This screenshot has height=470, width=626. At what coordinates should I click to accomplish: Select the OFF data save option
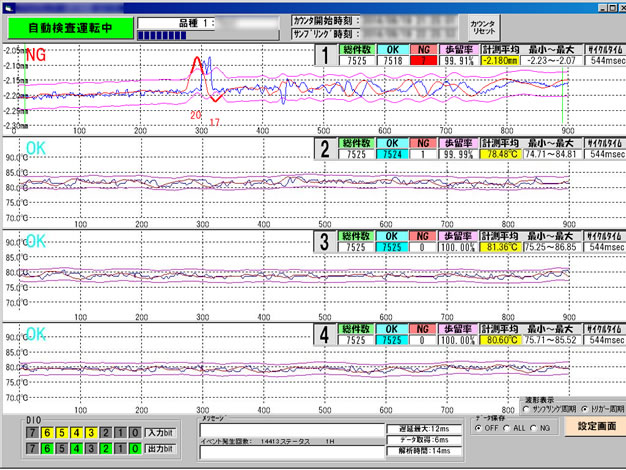[x=478, y=428]
